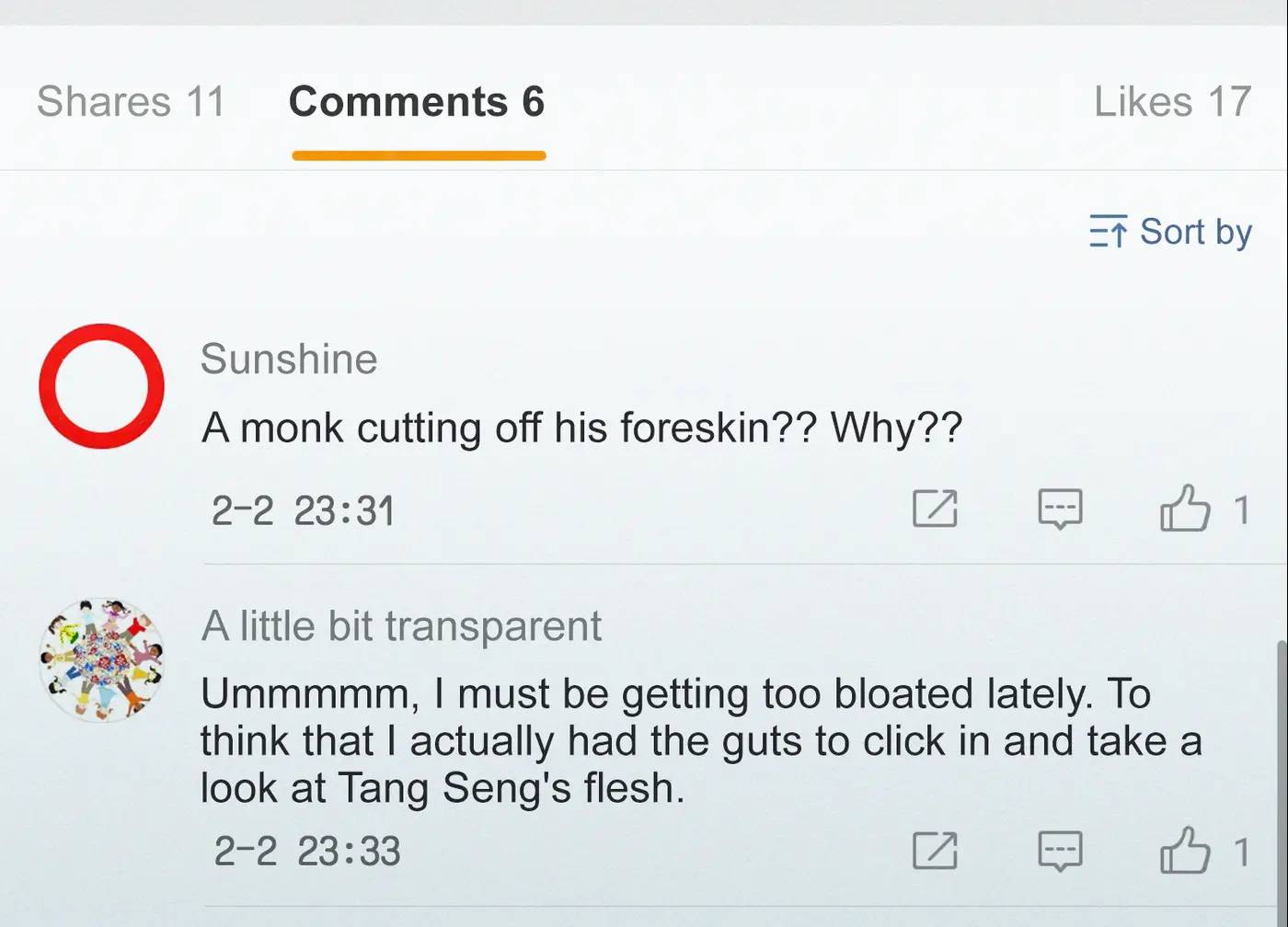Like Sunshine's comment with thumbs-up
Screen dimensions: 1288x927
pos(1184,509)
